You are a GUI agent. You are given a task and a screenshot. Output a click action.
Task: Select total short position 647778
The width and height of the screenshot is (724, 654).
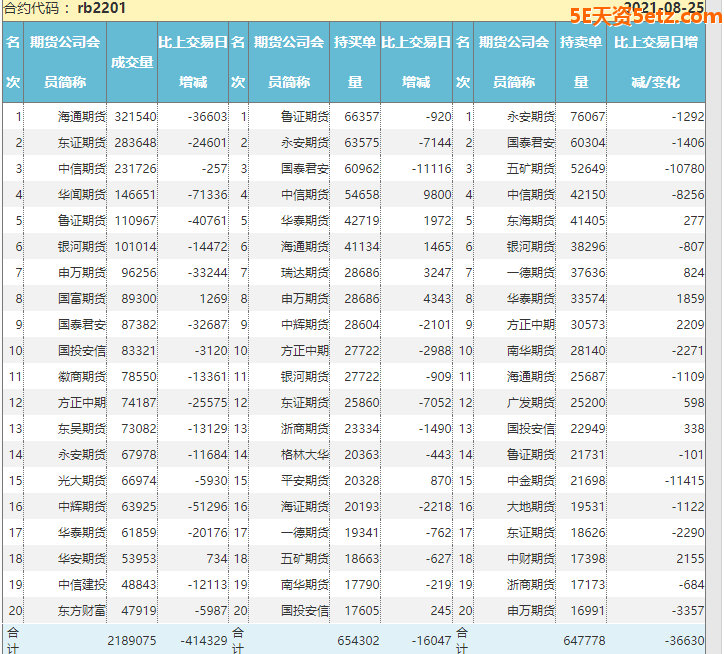[x=584, y=641]
